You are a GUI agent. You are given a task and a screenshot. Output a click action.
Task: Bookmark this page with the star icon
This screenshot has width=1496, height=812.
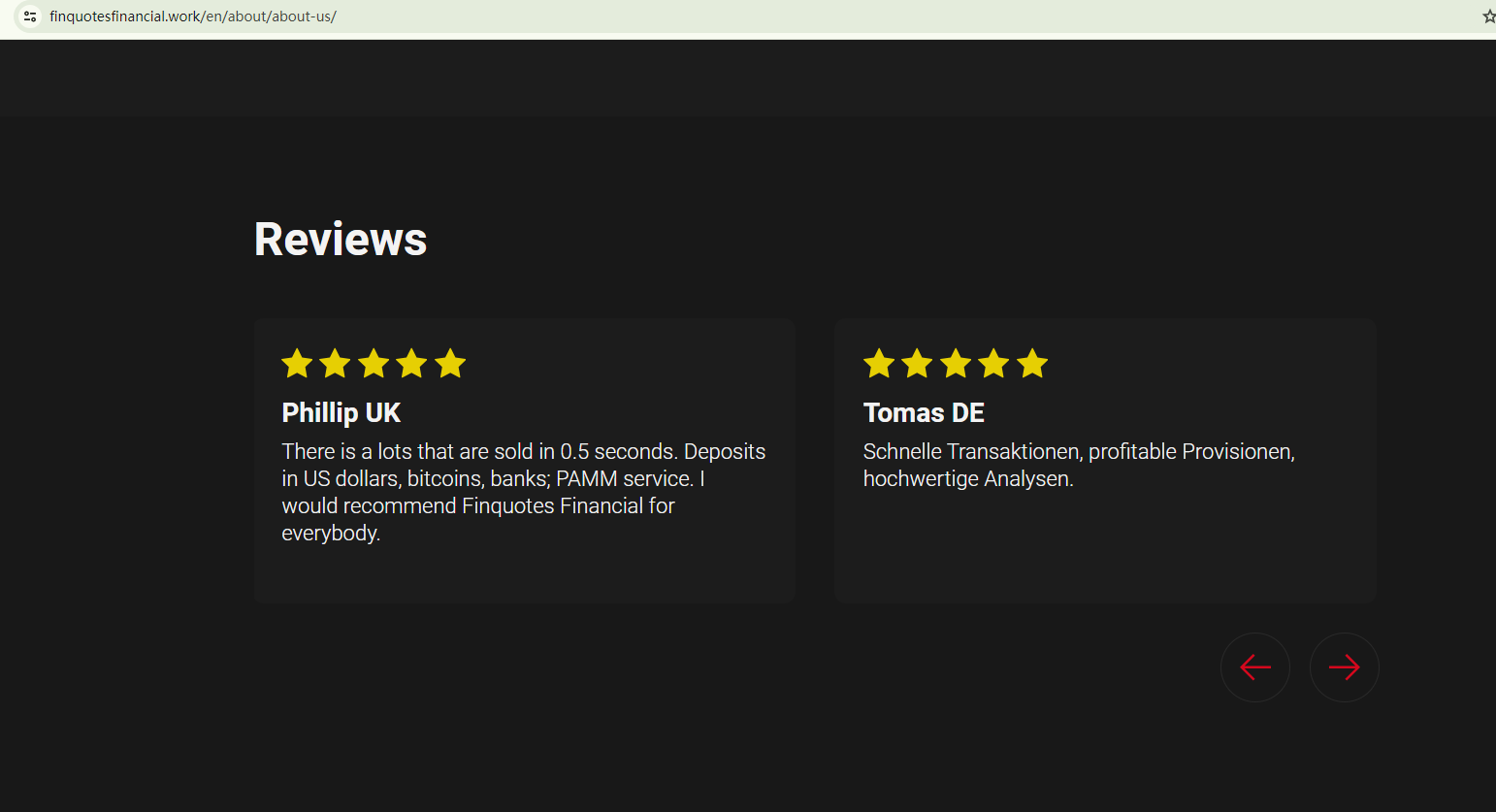pos(1488,16)
